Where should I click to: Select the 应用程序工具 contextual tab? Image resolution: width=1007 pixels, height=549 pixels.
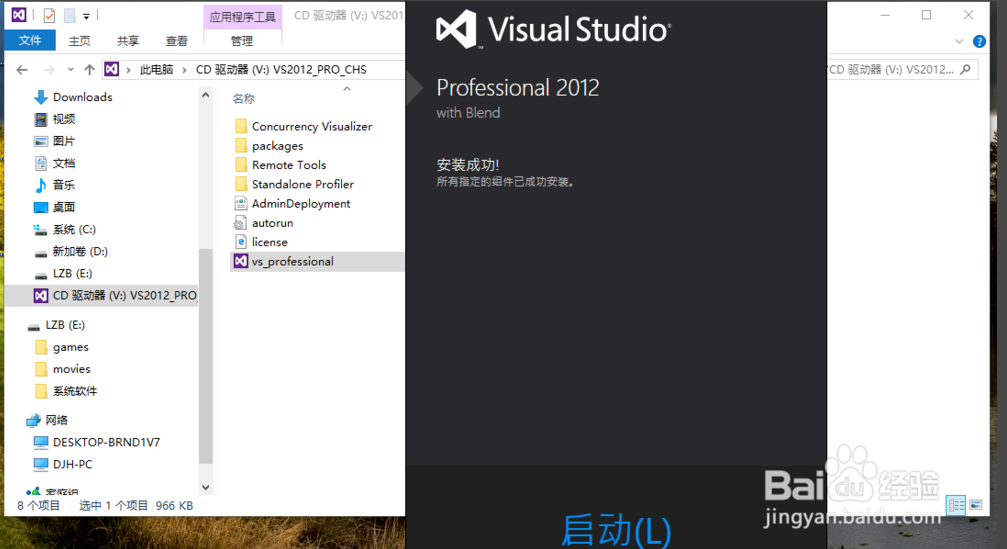(x=242, y=17)
